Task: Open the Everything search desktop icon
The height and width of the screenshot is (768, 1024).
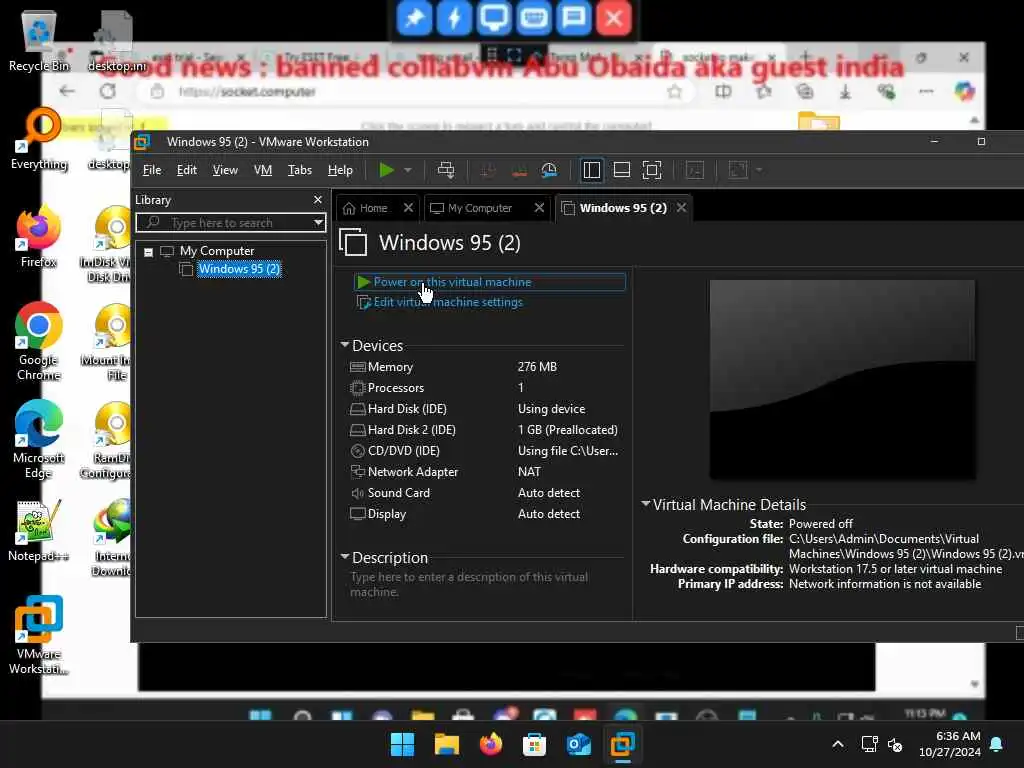Action: coord(39,139)
